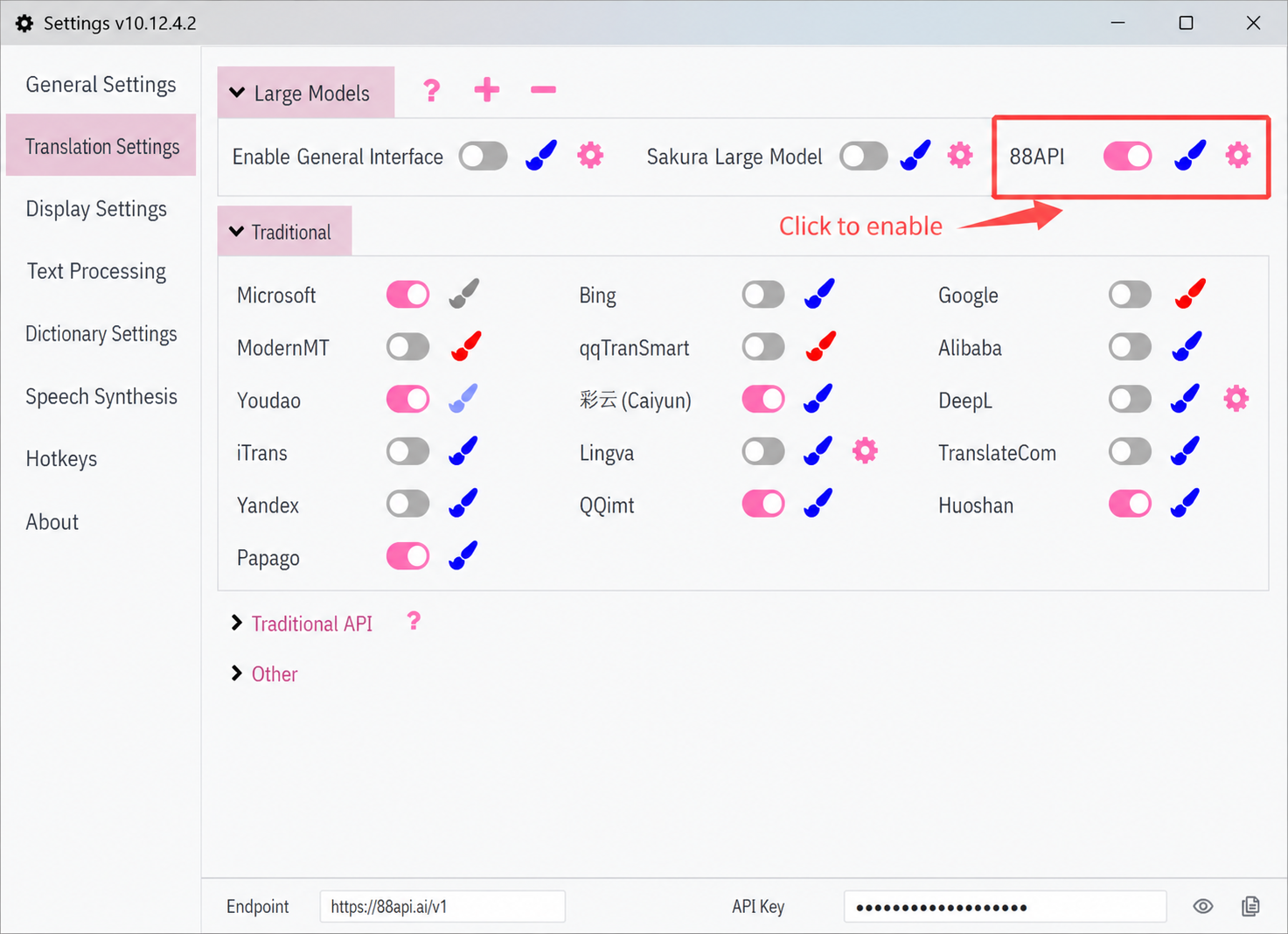Screen dimensions: 1288x934
Task: Click the Google red brush icon
Action: tap(1190, 294)
